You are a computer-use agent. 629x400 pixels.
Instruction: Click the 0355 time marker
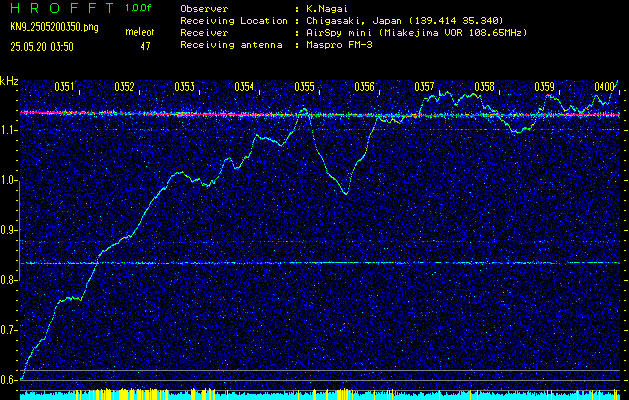[x=304, y=87]
